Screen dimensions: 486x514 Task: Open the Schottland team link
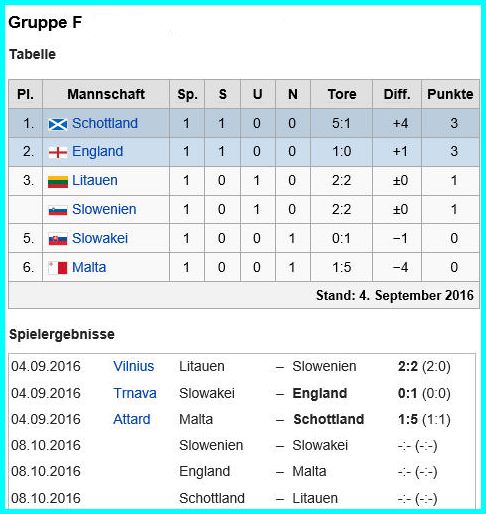coord(105,123)
